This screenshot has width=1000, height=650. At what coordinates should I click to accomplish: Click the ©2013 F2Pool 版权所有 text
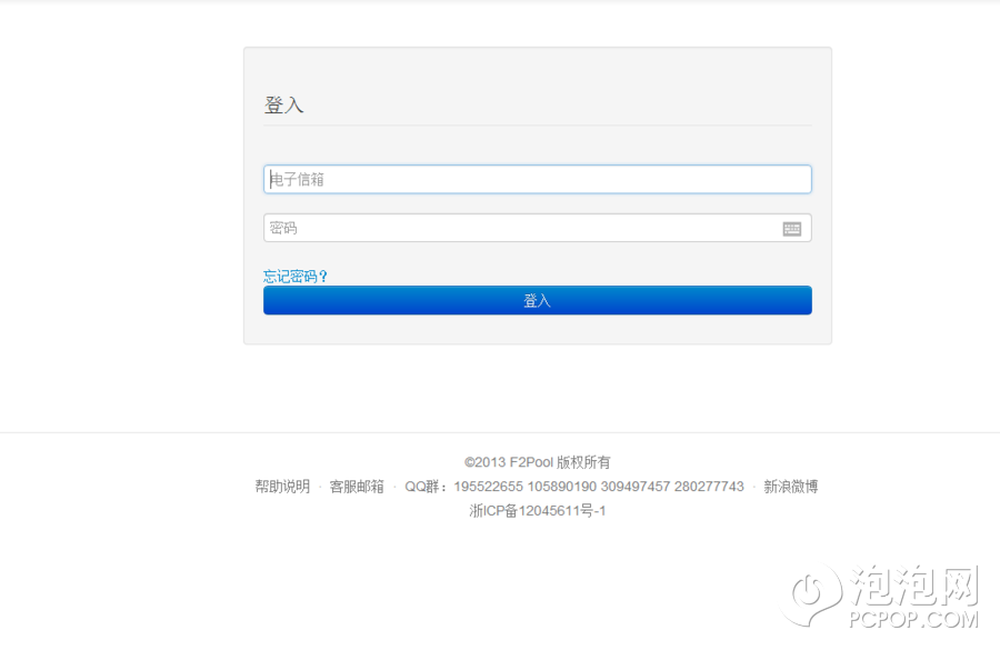[x=537, y=462]
